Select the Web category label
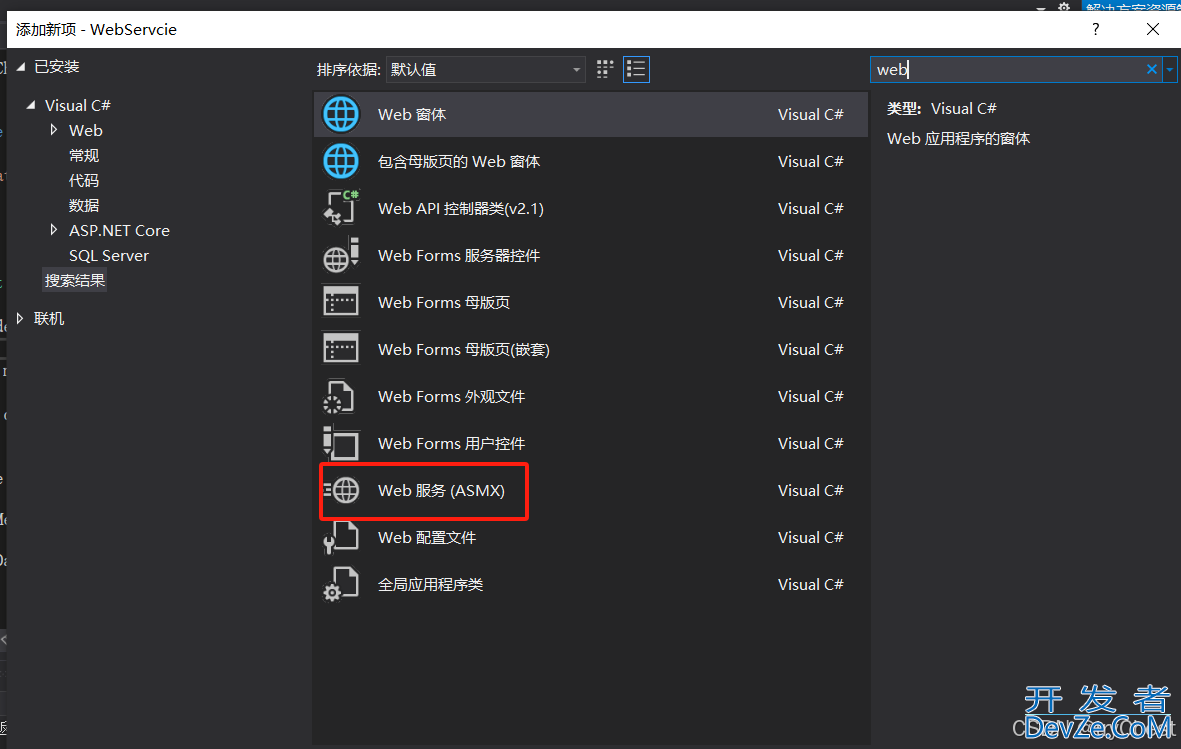Viewport: 1181px width, 749px height. [86, 130]
